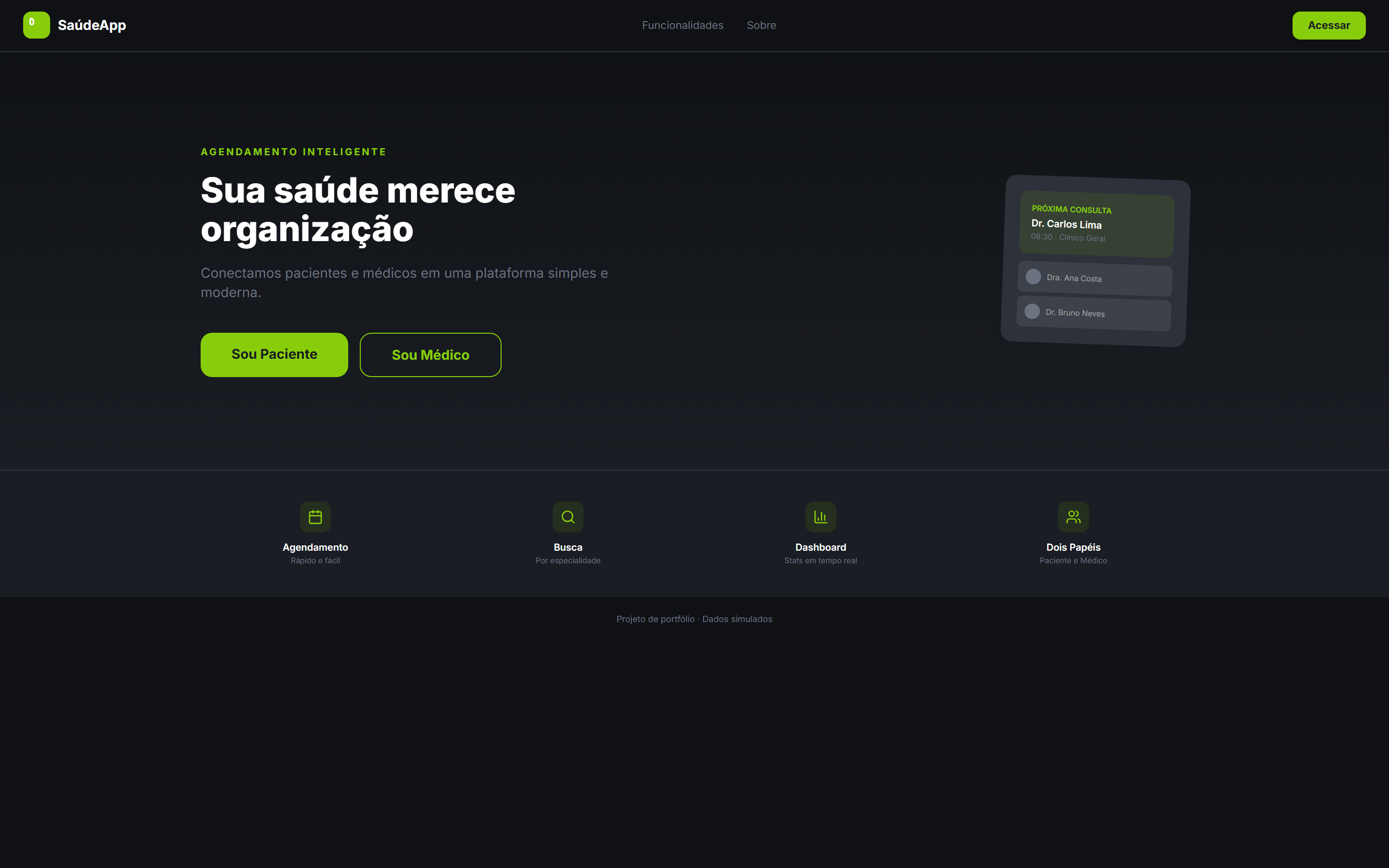Click the Rápido e fácil caption

click(x=315, y=560)
